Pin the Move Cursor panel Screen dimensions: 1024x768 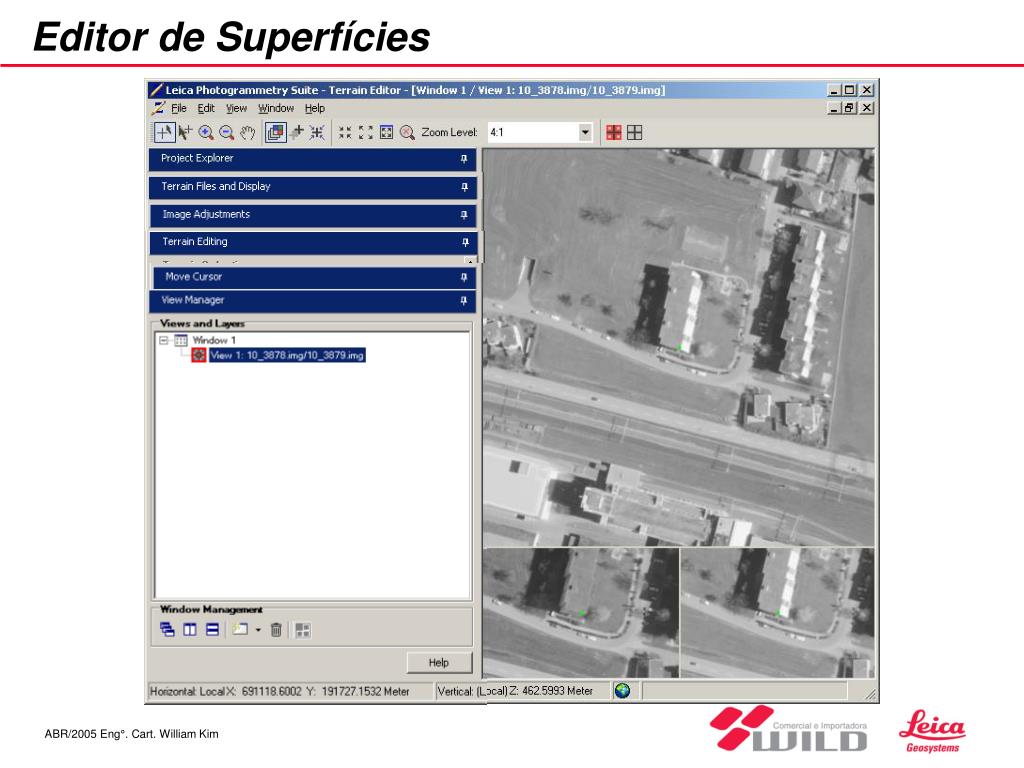pos(464,277)
